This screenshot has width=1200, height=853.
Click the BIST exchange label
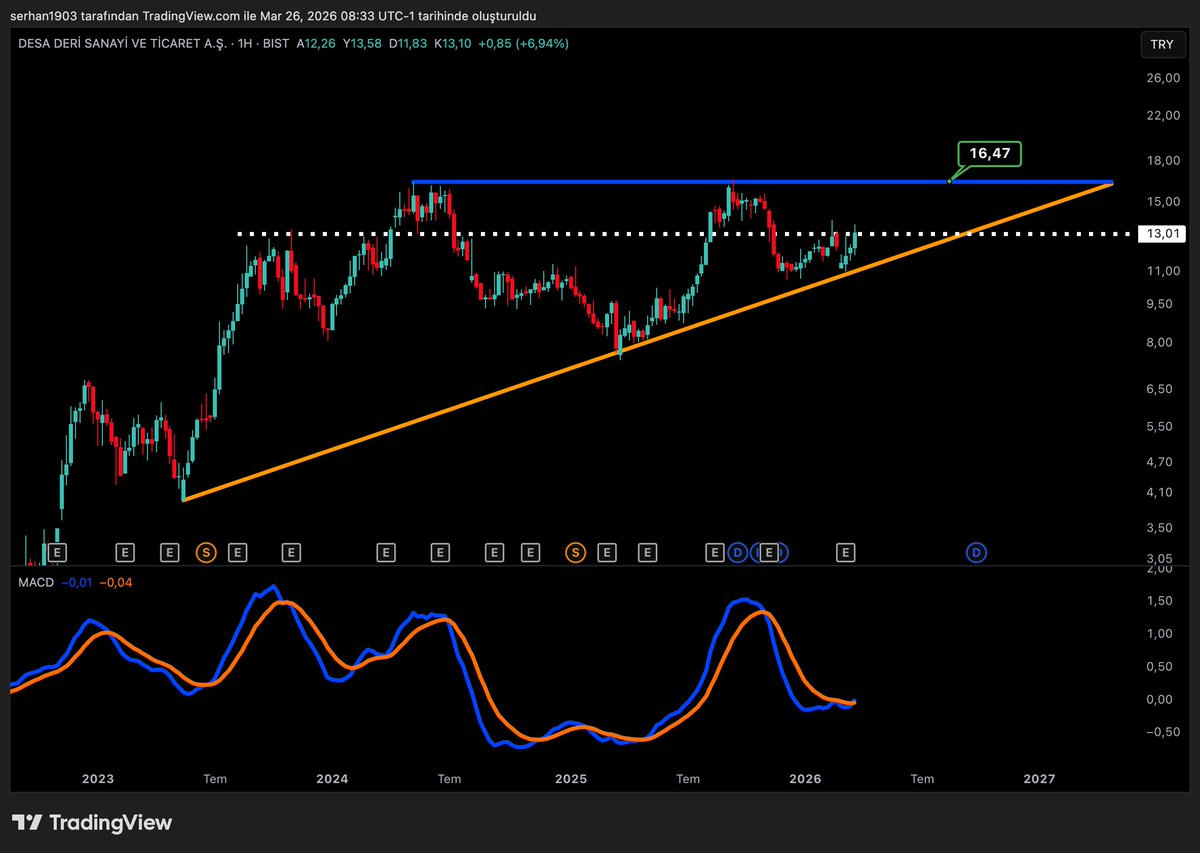click(x=275, y=44)
